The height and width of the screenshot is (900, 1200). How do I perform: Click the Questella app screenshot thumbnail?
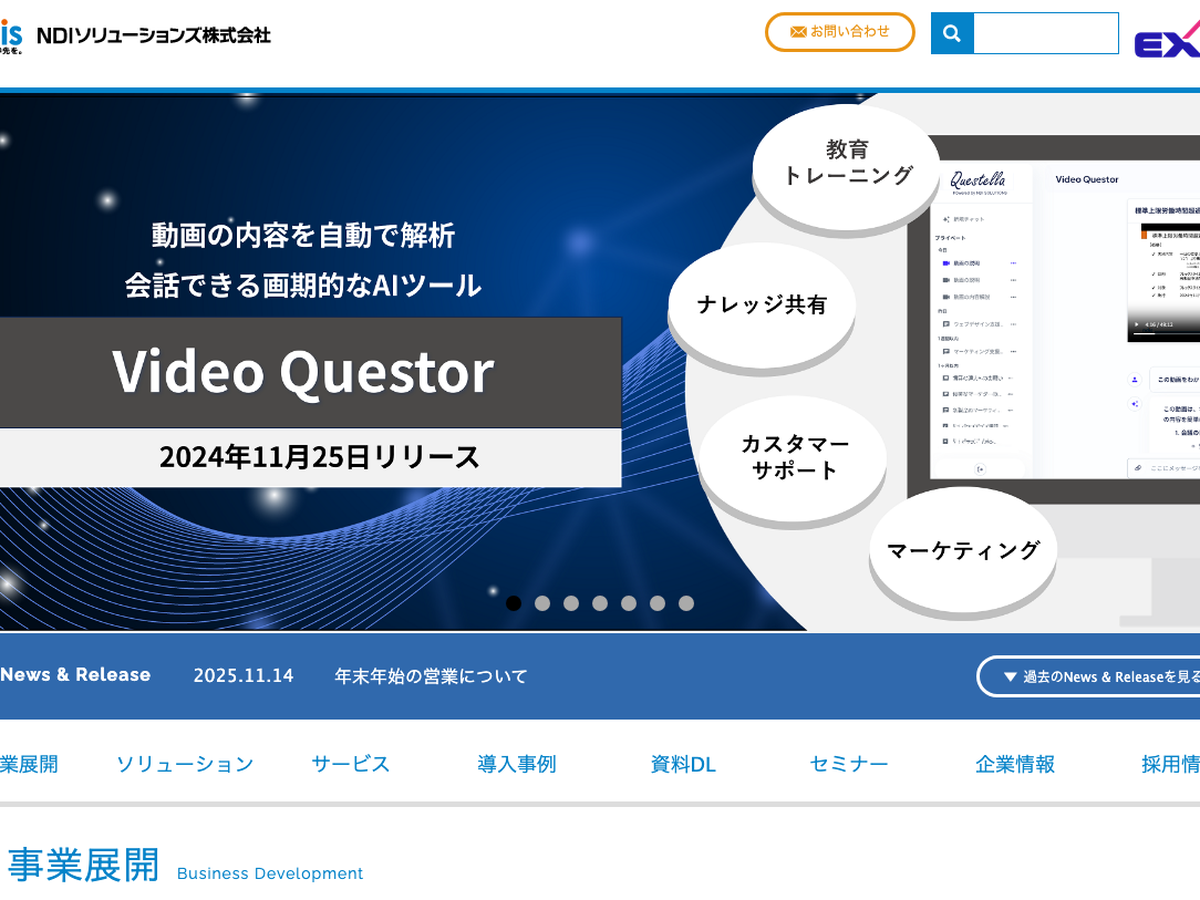point(1060,320)
